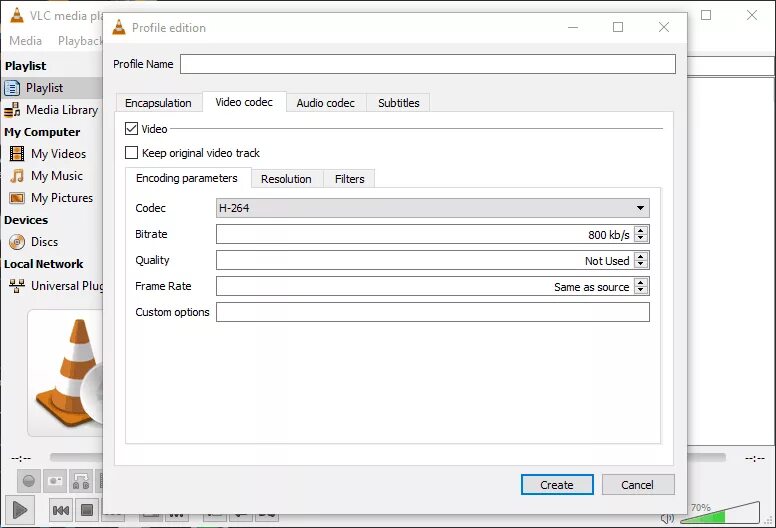Click the VLC cone thumbnail
776x528 pixels.
coord(67,374)
